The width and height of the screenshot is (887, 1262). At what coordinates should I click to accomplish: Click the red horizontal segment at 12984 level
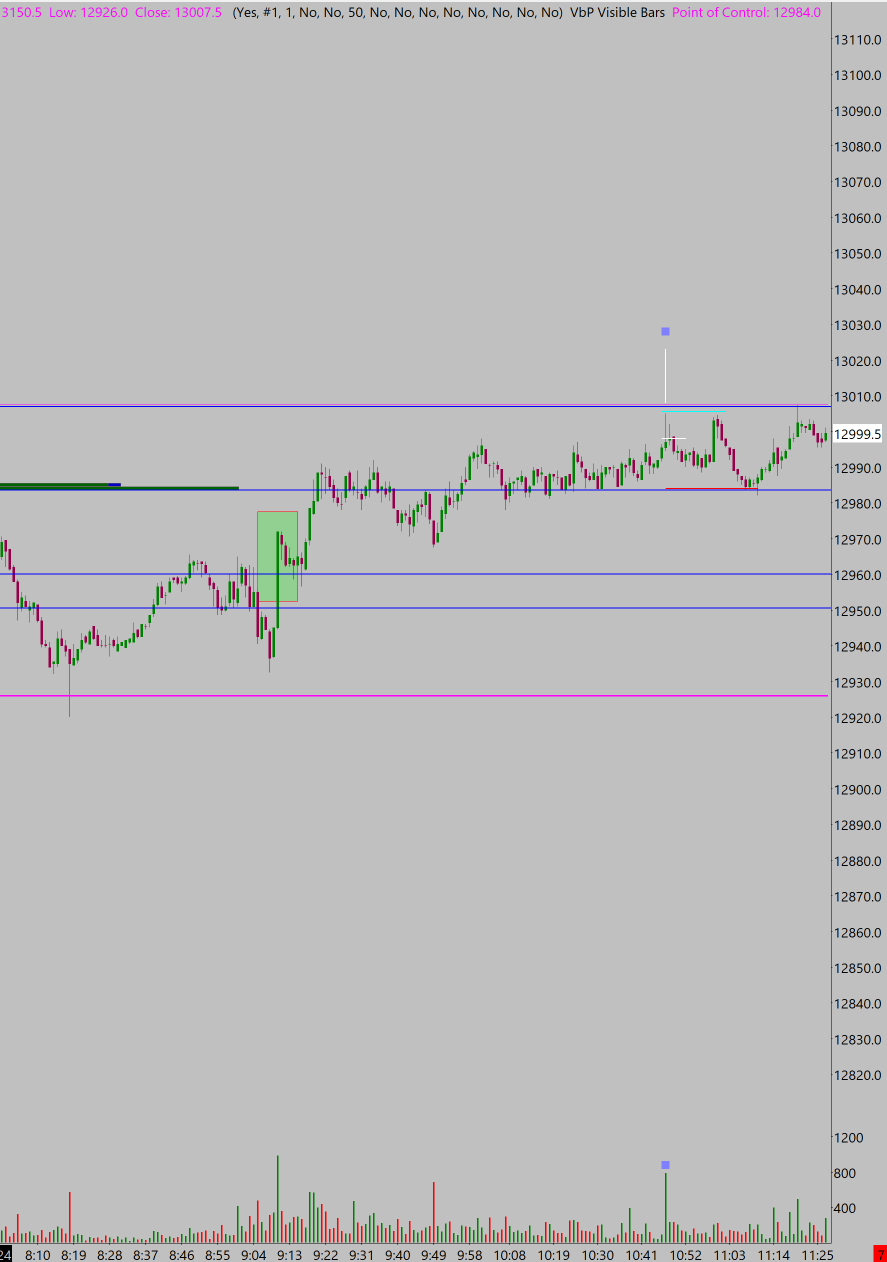coord(711,489)
